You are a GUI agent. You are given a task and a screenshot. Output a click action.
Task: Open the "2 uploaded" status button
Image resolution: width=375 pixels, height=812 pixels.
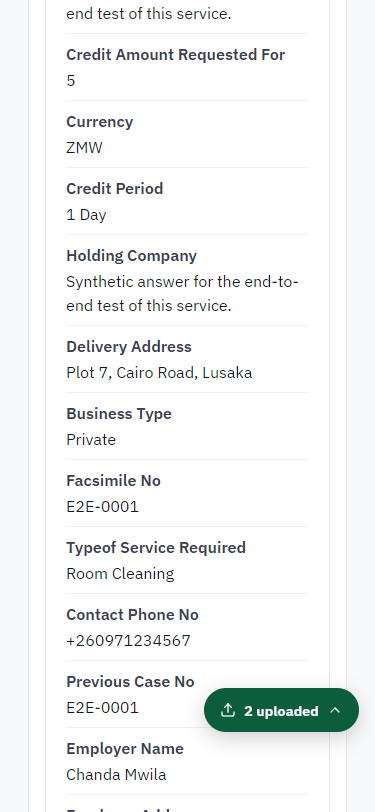[281, 710]
